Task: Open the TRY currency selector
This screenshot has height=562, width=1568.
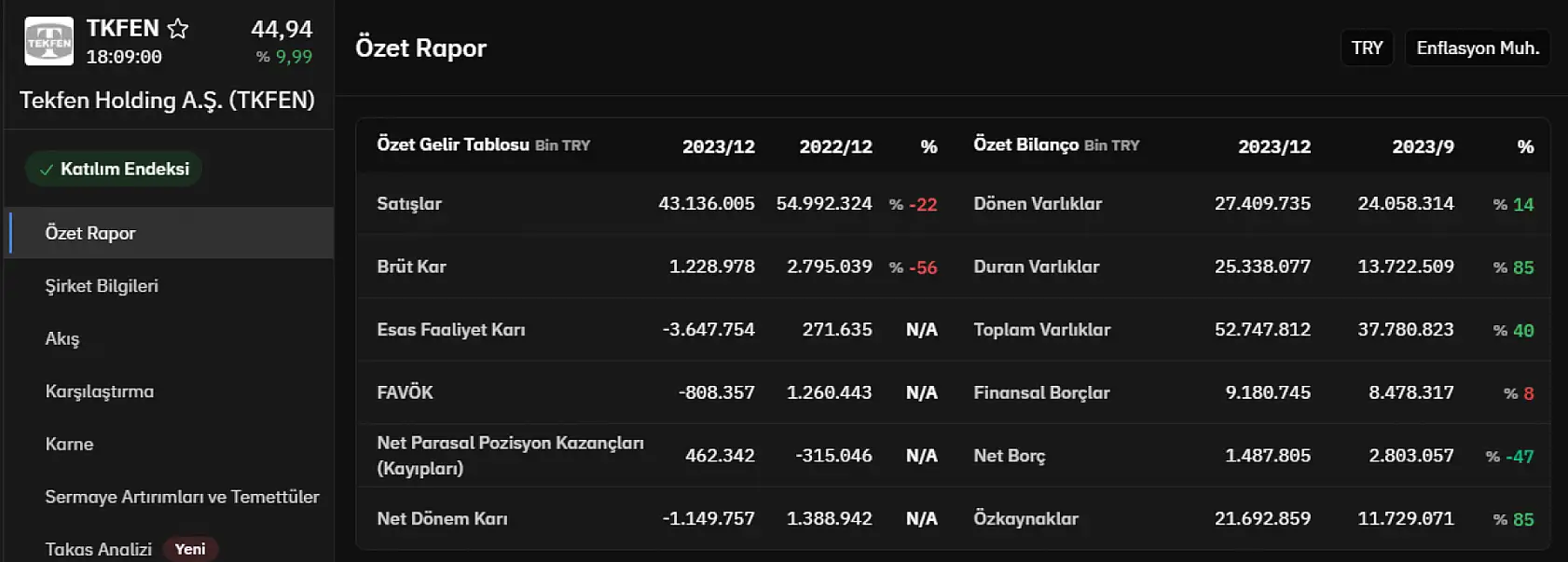Action: point(1367,48)
